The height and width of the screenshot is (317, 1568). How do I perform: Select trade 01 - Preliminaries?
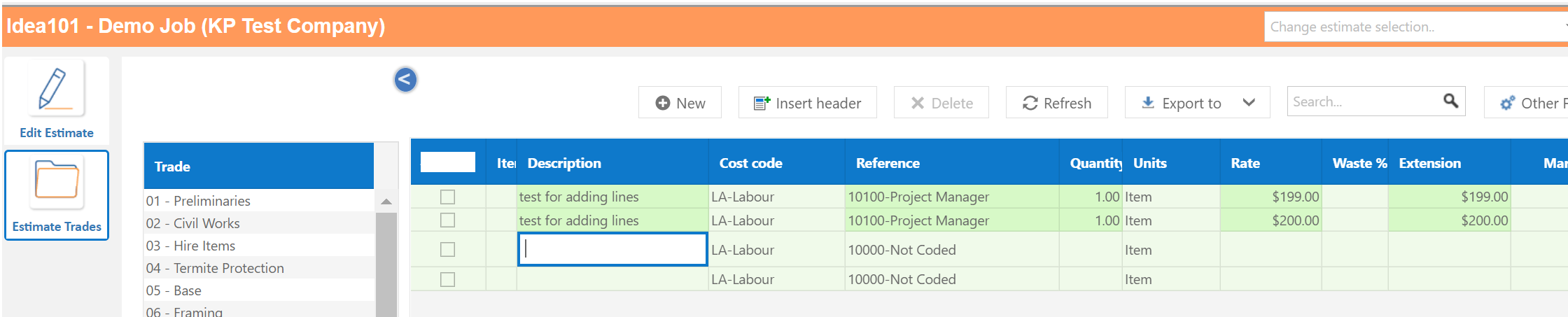click(x=259, y=201)
